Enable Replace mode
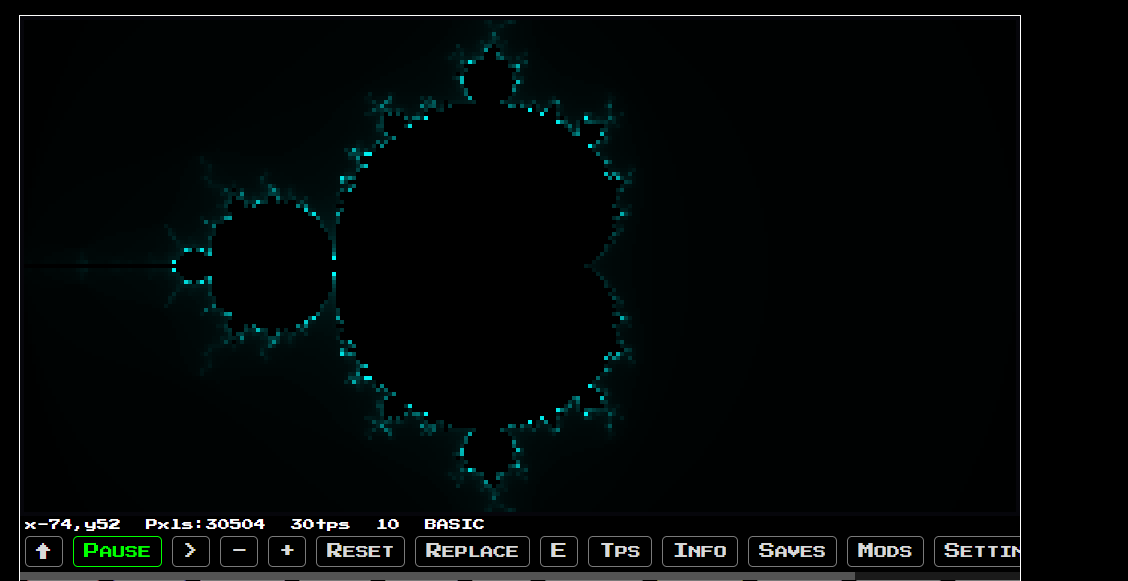Screen dimensions: 1128x581 tap(472, 551)
